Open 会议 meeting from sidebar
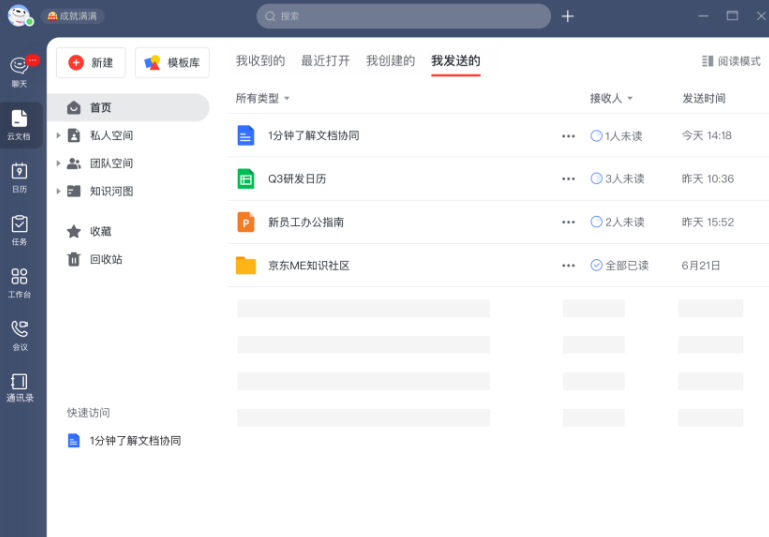Viewport: 769px width, 537px height. point(19,334)
